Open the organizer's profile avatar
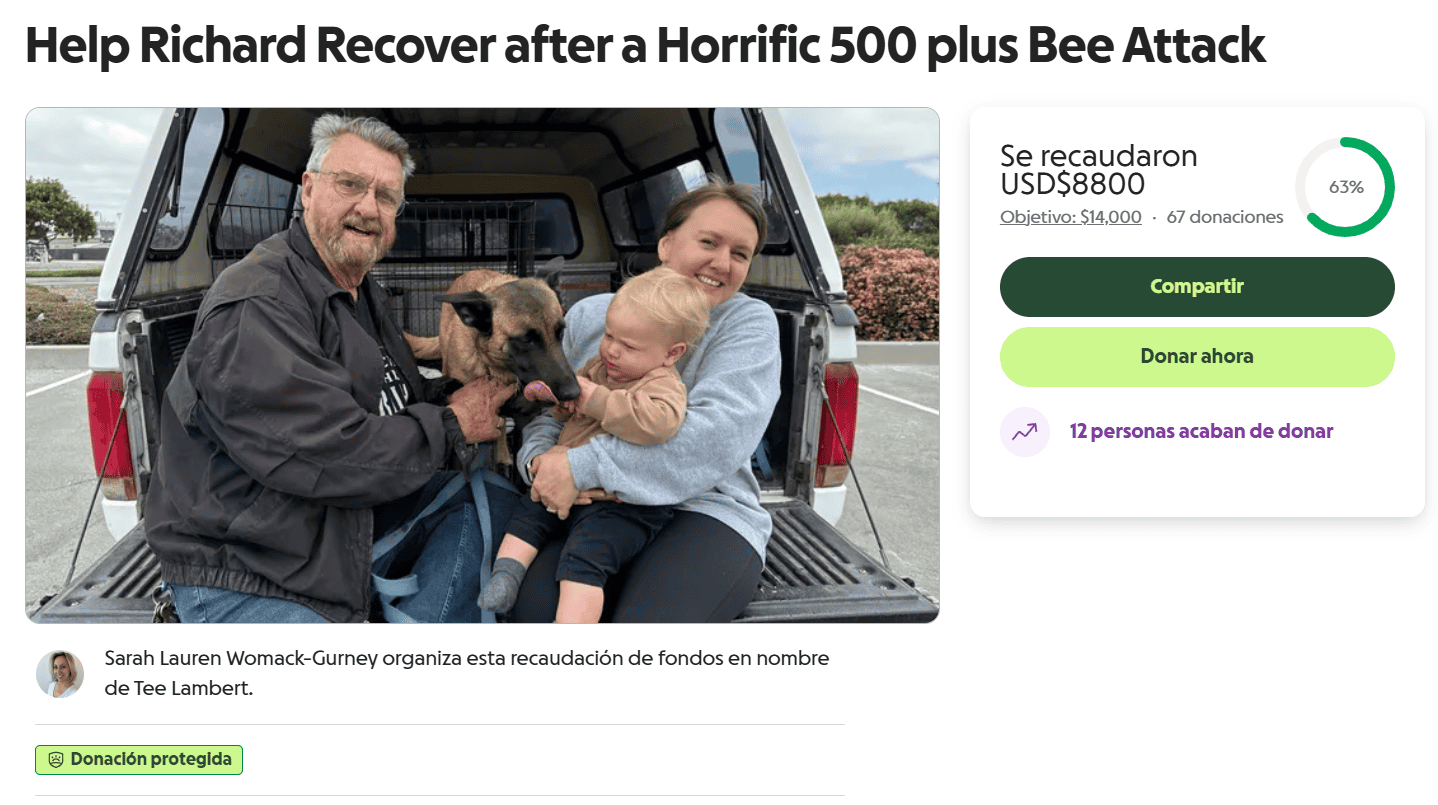This screenshot has height=805, width=1438. (x=60, y=674)
